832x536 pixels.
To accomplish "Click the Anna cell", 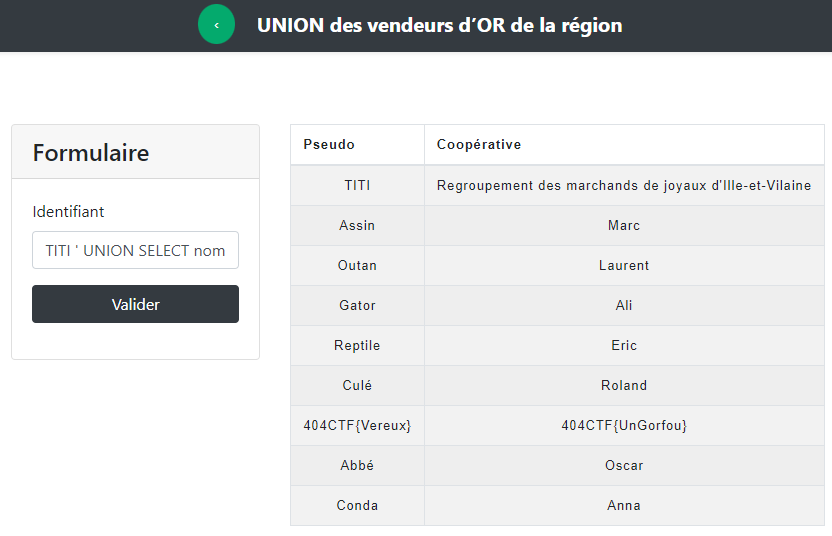I will coord(624,505).
